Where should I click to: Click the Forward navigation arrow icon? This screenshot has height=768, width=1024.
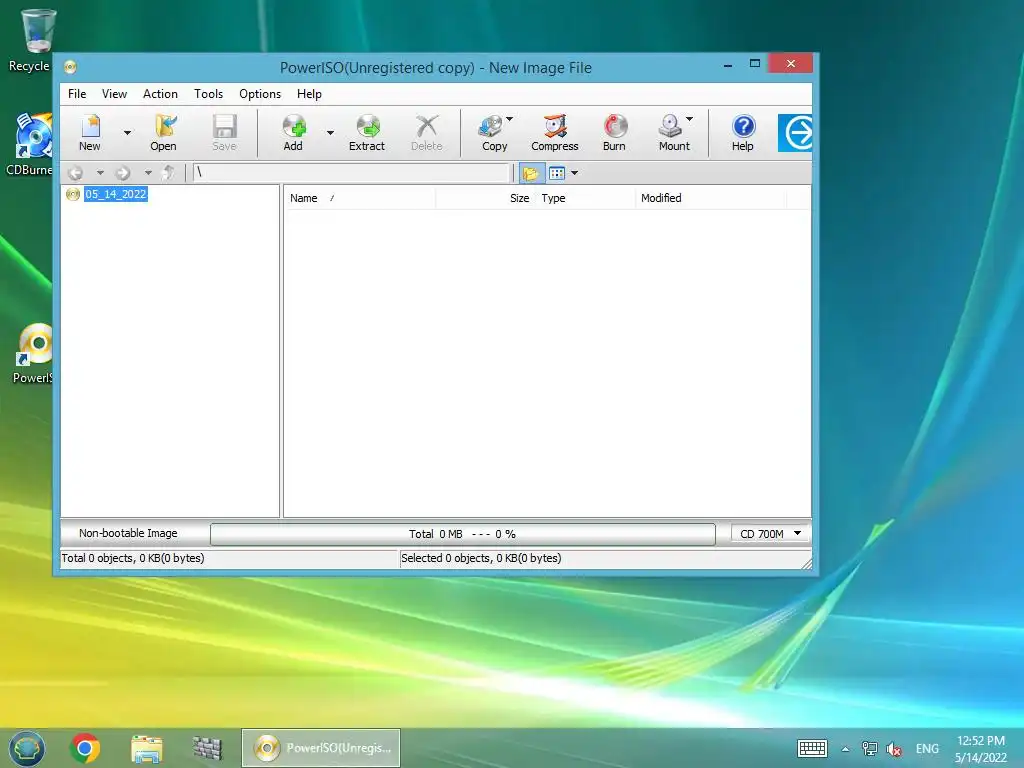pos(122,173)
